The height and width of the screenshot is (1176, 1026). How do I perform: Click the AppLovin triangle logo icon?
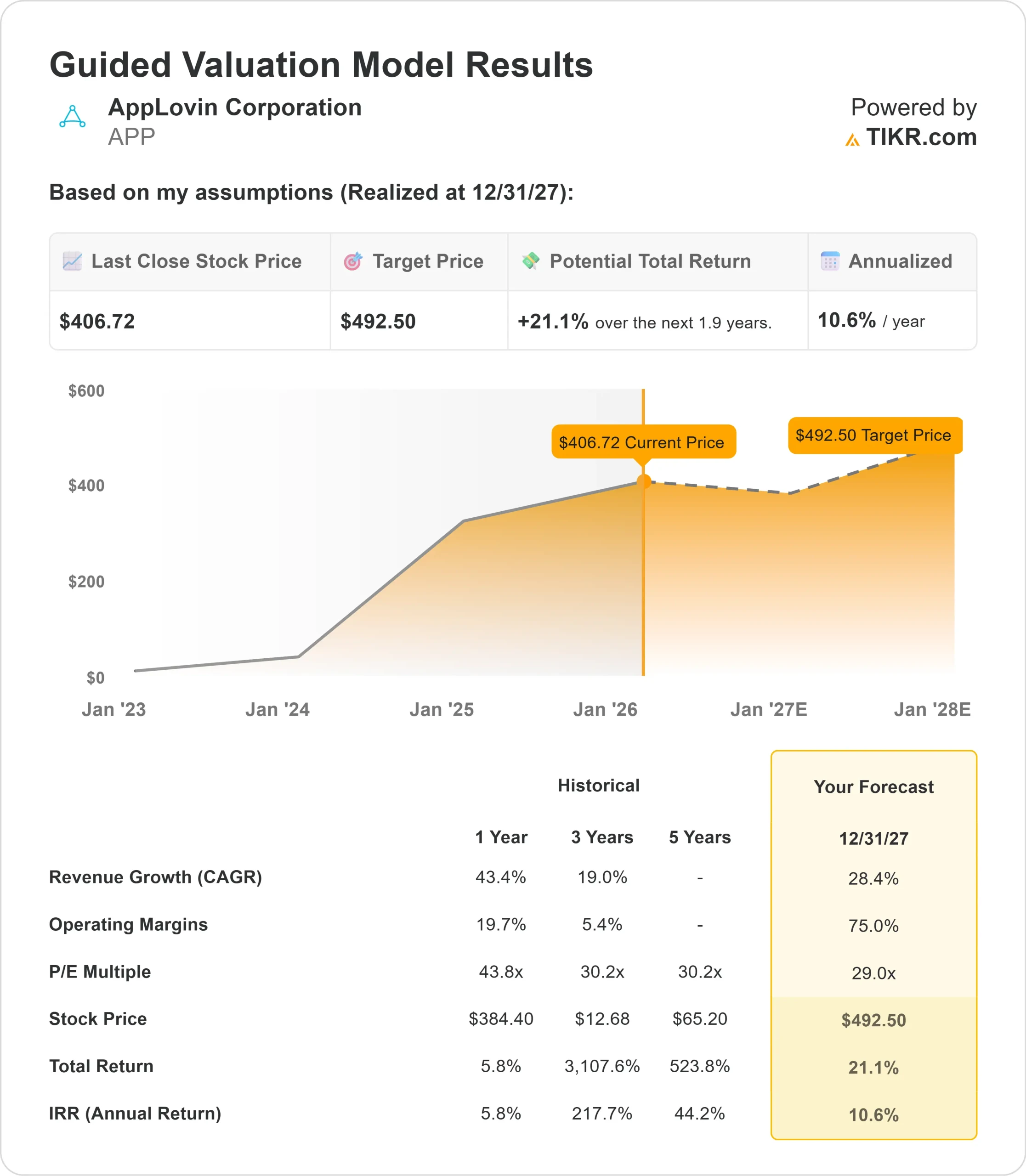tap(73, 117)
